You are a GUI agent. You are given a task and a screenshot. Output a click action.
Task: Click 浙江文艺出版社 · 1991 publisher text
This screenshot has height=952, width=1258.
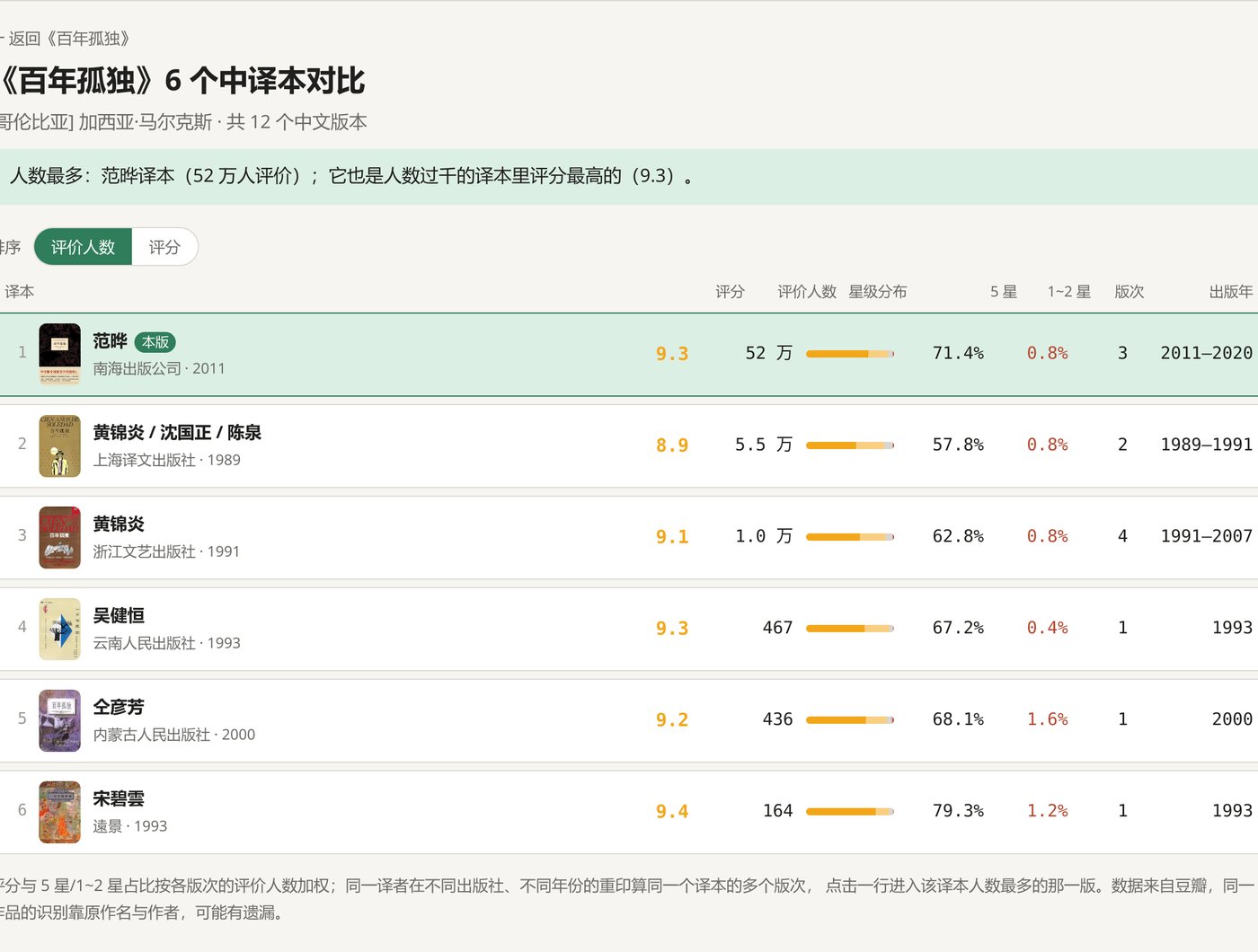point(166,551)
